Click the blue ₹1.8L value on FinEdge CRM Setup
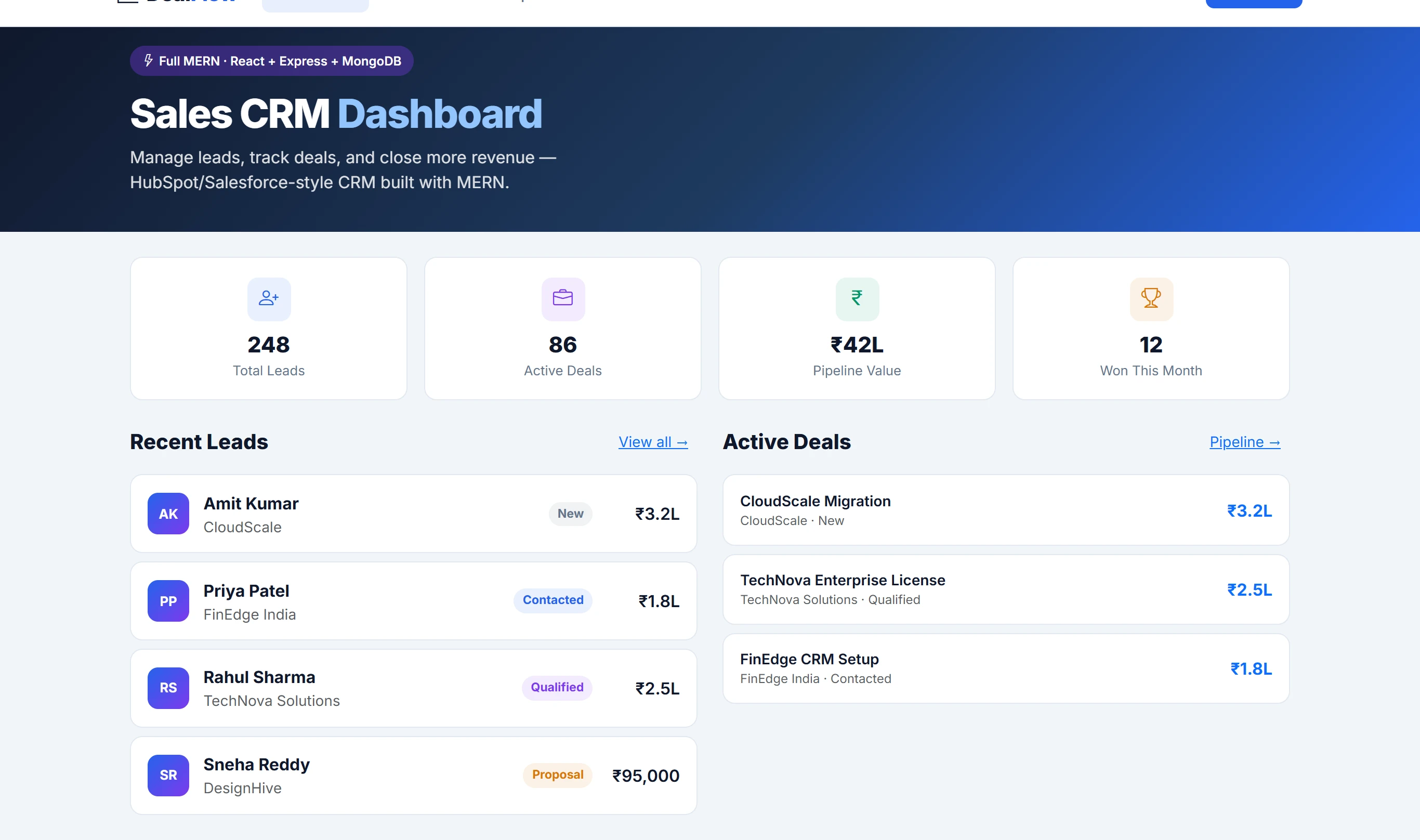This screenshot has width=1420, height=840. click(1251, 668)
